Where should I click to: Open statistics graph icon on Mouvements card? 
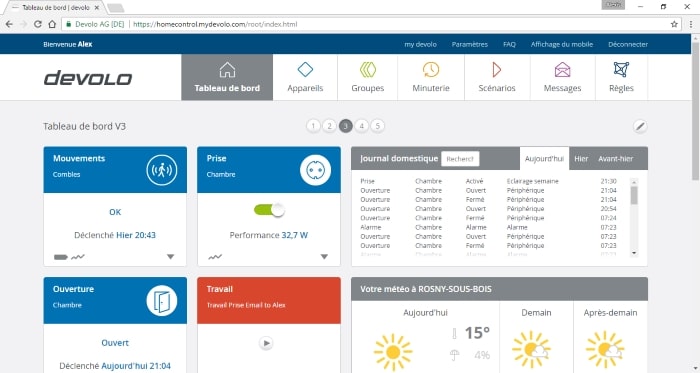click(78, 257)
